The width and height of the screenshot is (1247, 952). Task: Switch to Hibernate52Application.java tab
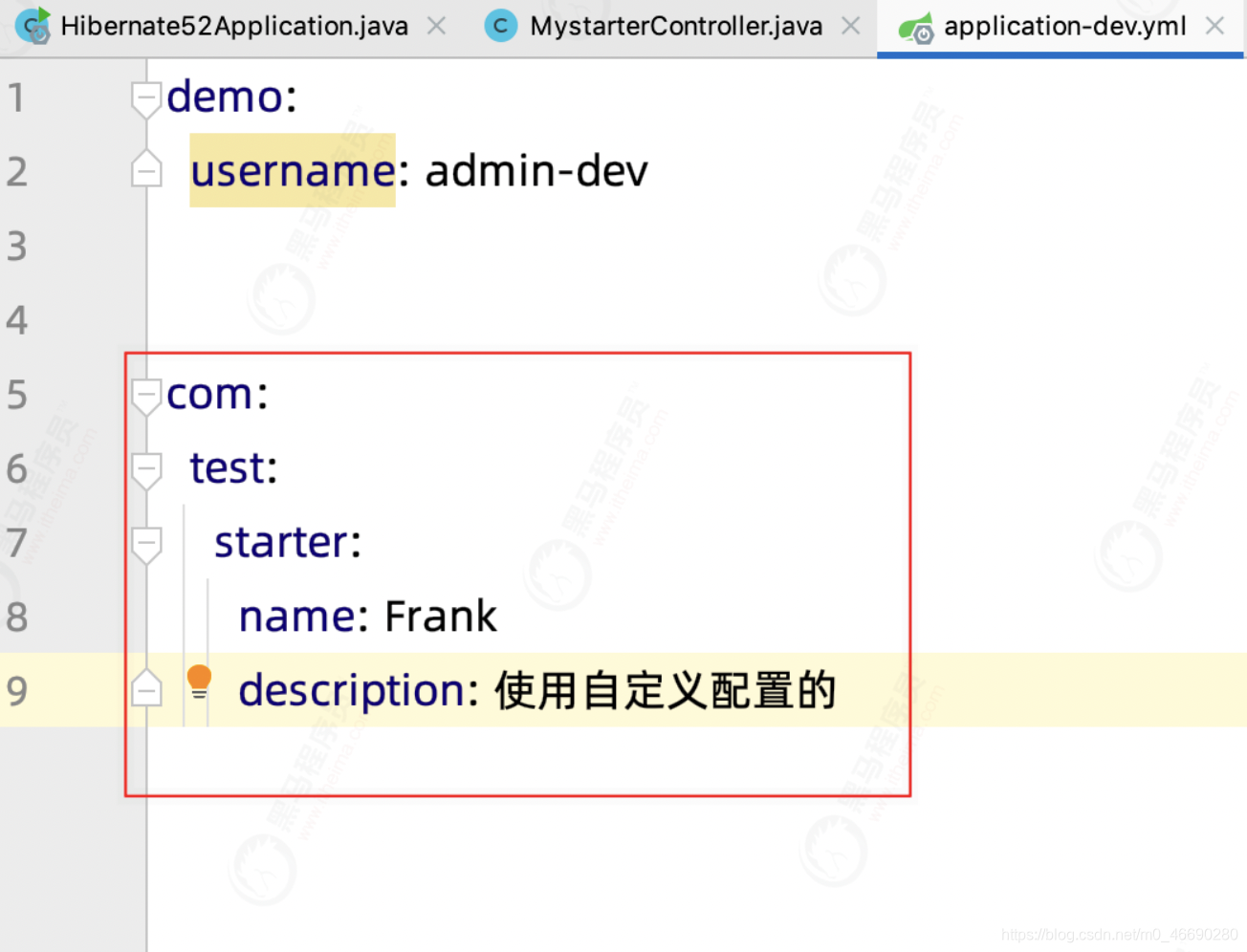tap(234, 26)
